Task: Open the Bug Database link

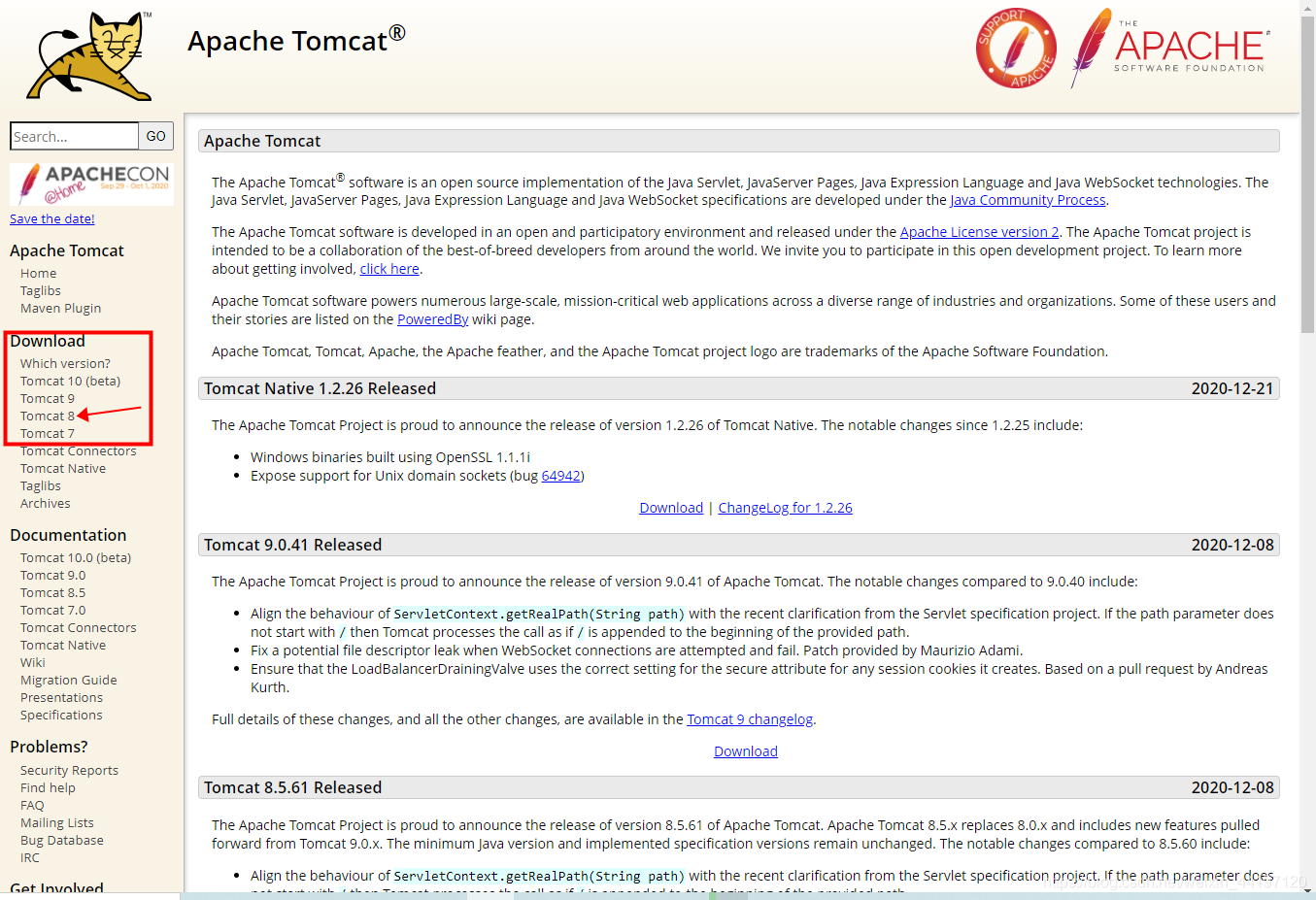Action: [x=62, y=841]
